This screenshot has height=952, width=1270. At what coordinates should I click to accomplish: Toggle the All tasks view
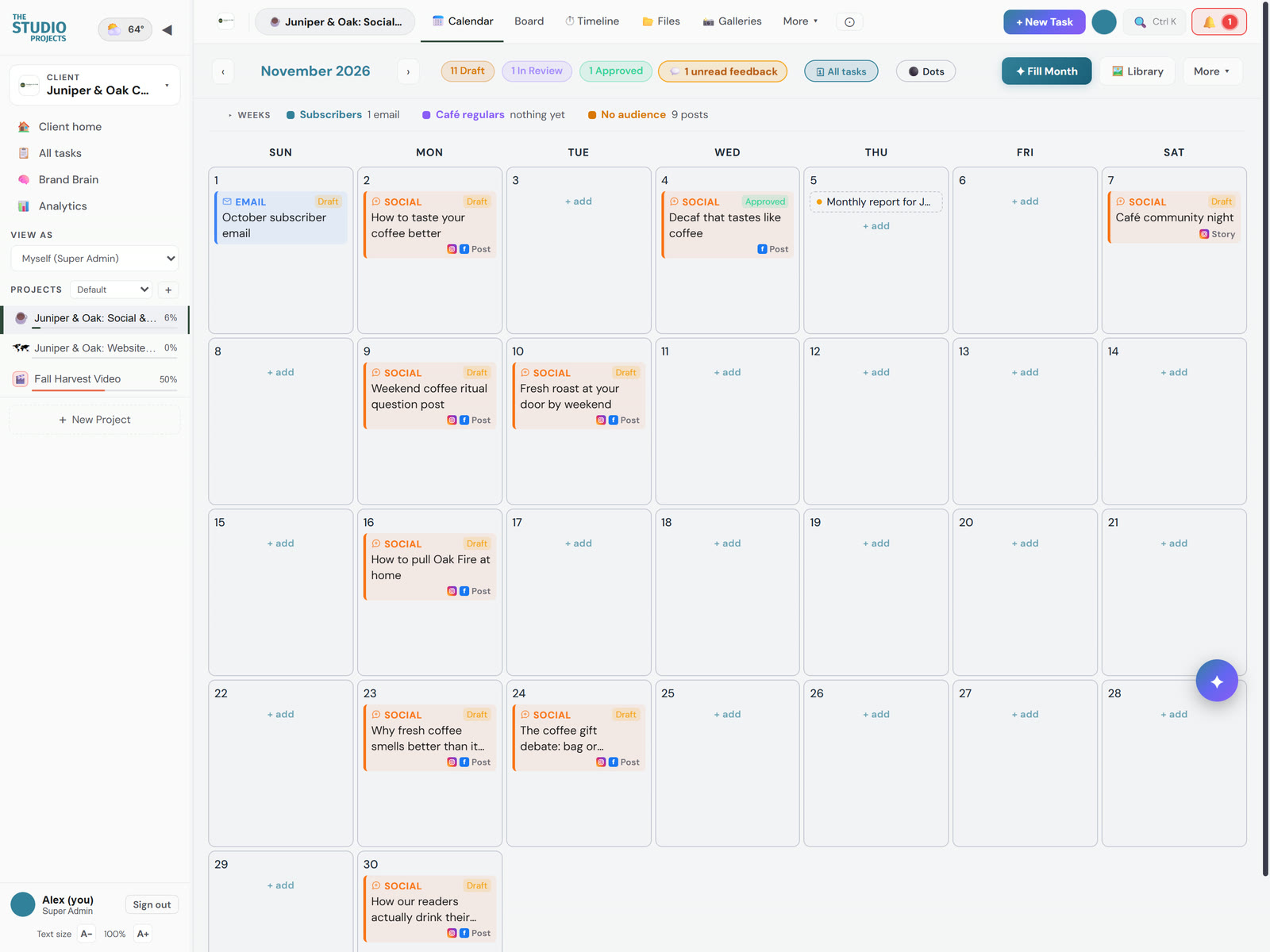pyautogui.click(x=841, y=71)
